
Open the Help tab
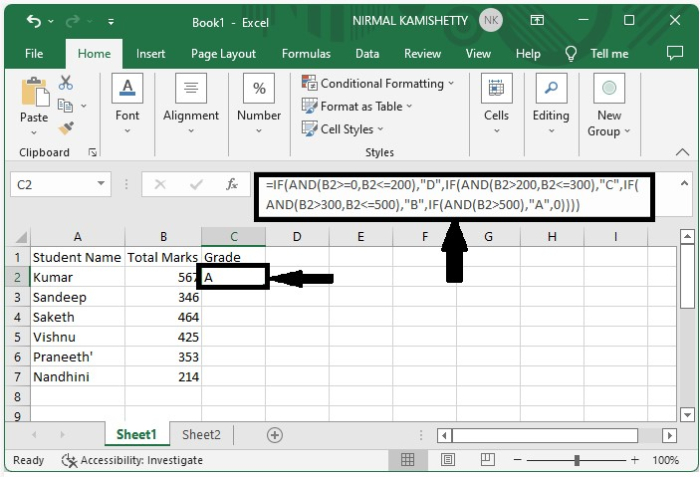[528, 54]
